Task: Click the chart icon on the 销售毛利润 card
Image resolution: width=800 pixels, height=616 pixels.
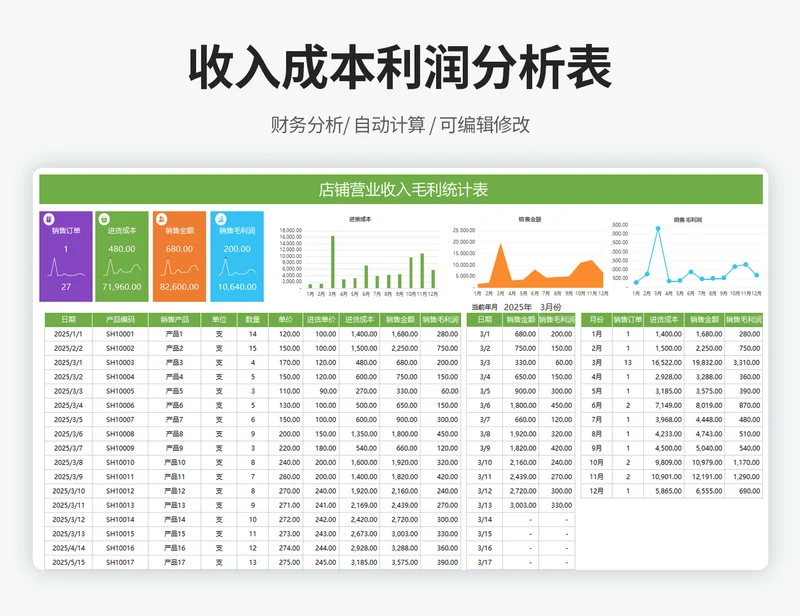Action: pos(220,219)
